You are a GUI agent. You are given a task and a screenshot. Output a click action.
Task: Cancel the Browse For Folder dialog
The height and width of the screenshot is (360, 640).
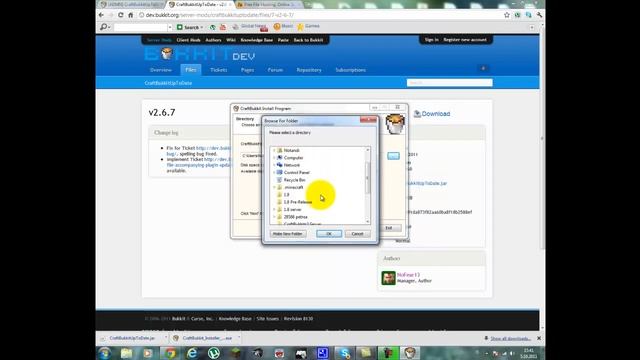357,233
